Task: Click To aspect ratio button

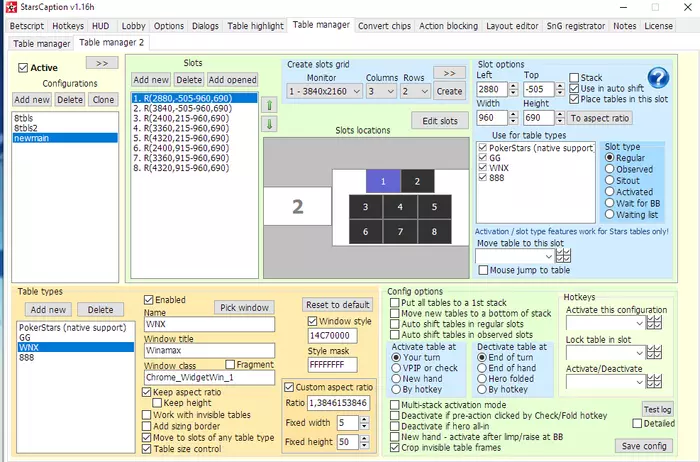Action: coord(600,118)
